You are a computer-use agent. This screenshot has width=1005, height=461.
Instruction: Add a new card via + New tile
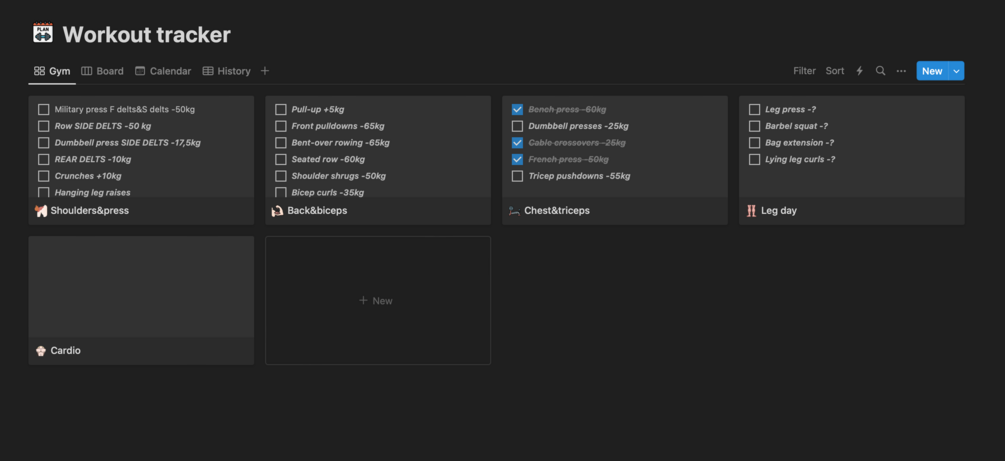click(378, 301)
